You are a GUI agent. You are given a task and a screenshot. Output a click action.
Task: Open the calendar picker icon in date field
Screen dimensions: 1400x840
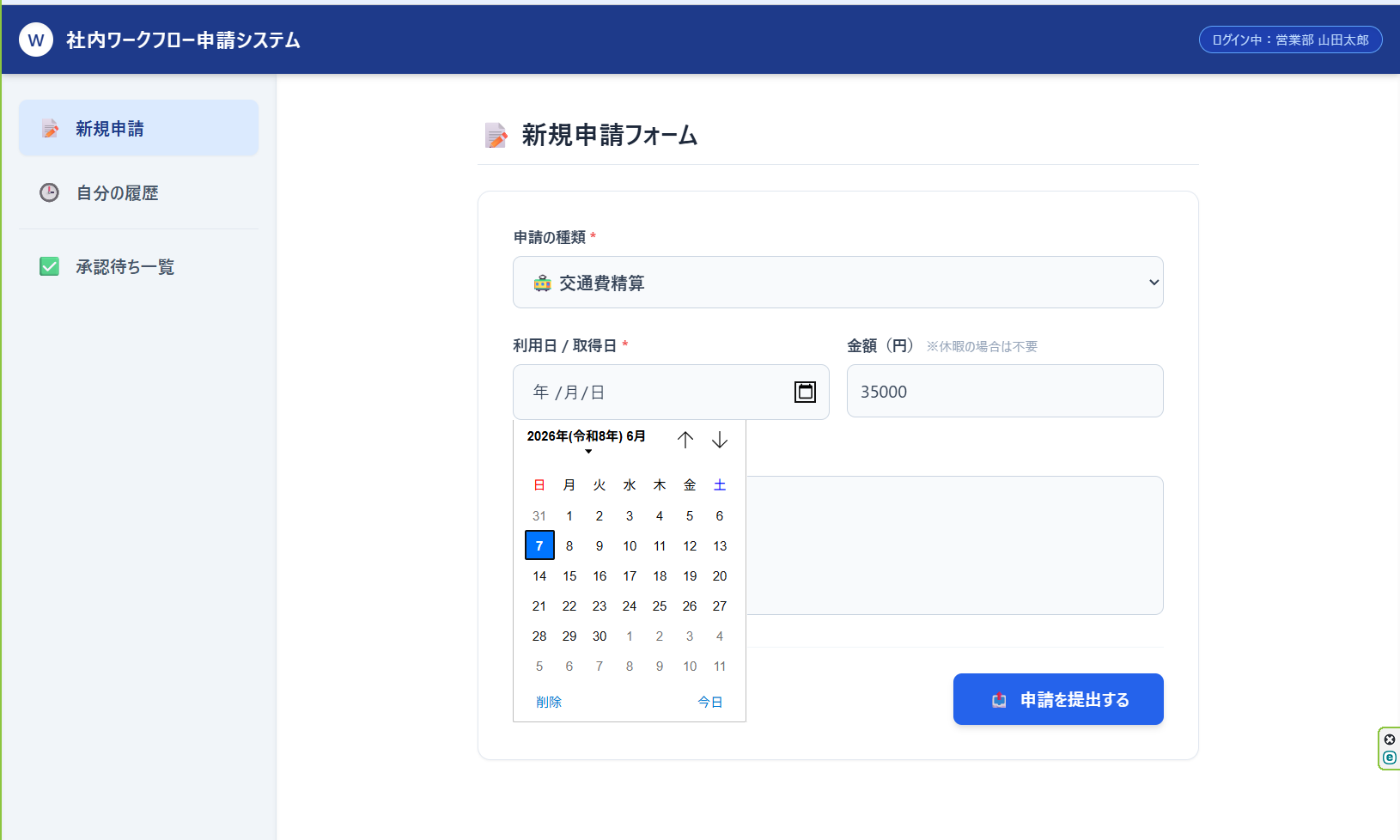(805, 392)
